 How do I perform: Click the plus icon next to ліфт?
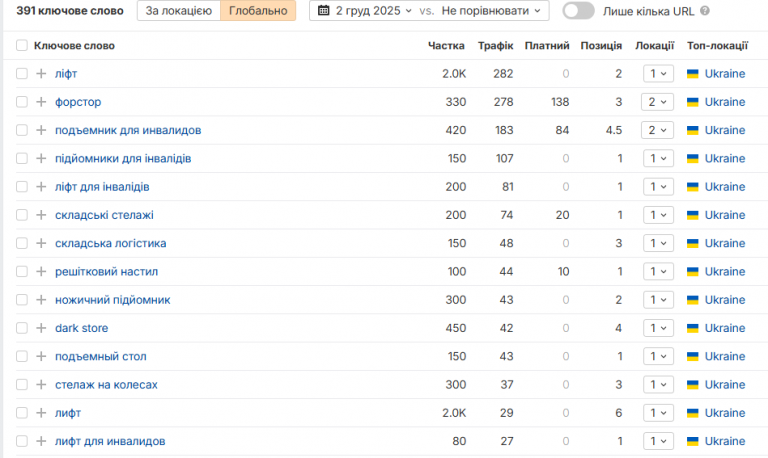(x=41, y=74)
